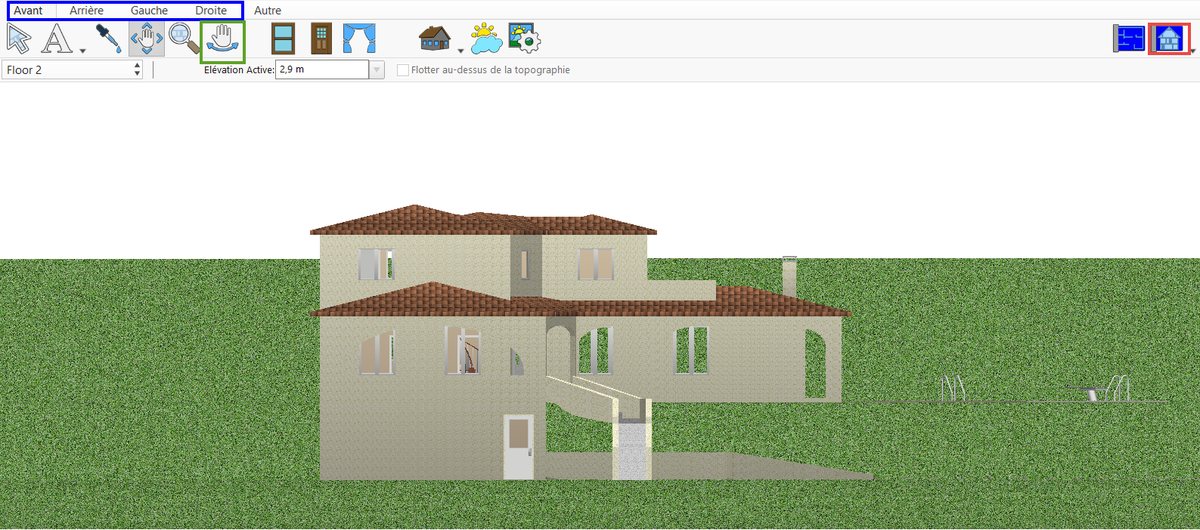Viewport: 1200px width, 530px height.
Task: Click the Elévation Active 2,9 m field
Action: click(x=322, y=70)
